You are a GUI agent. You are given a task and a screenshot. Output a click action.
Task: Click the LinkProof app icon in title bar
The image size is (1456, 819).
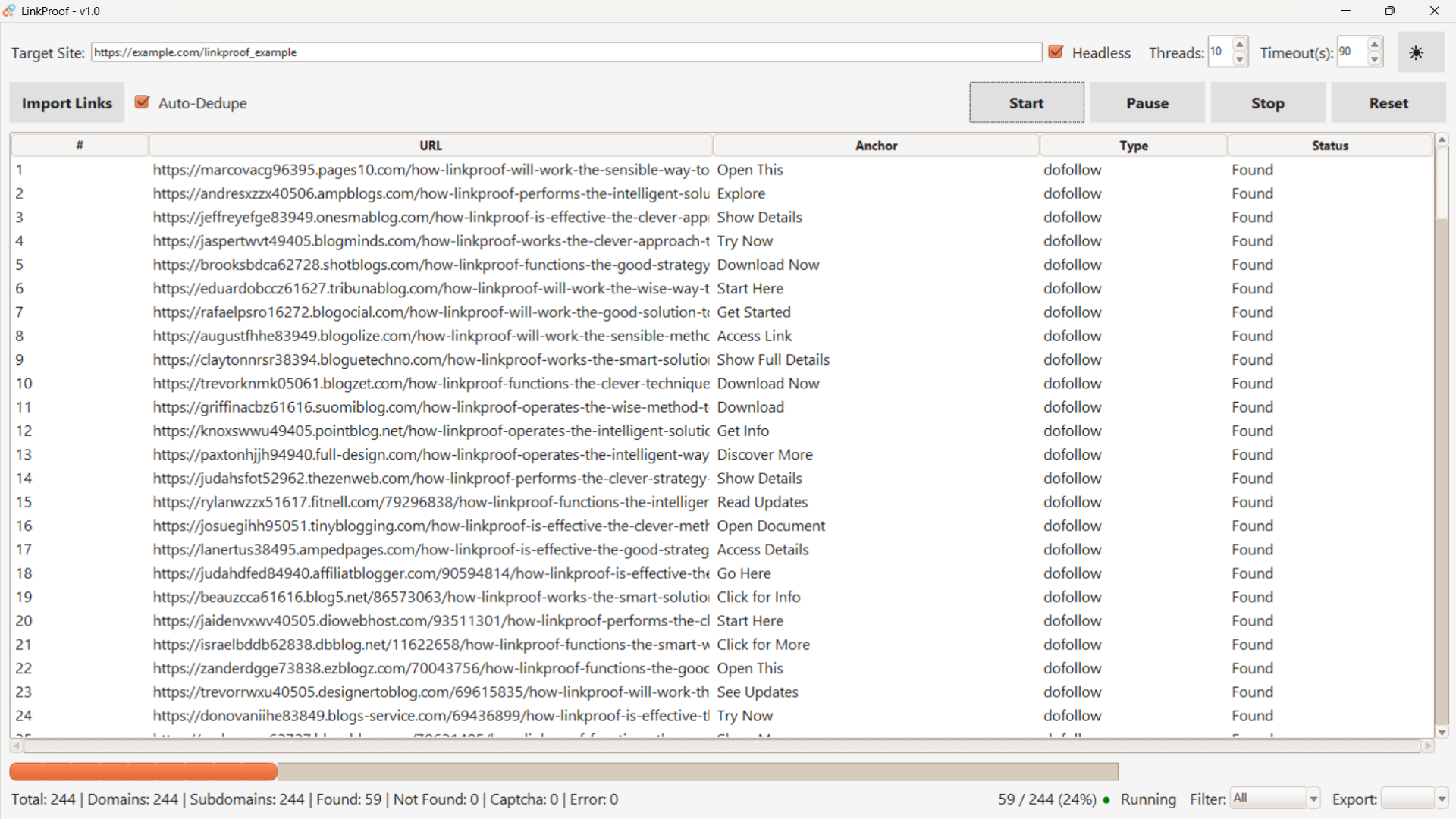click(x=9, y=11)
